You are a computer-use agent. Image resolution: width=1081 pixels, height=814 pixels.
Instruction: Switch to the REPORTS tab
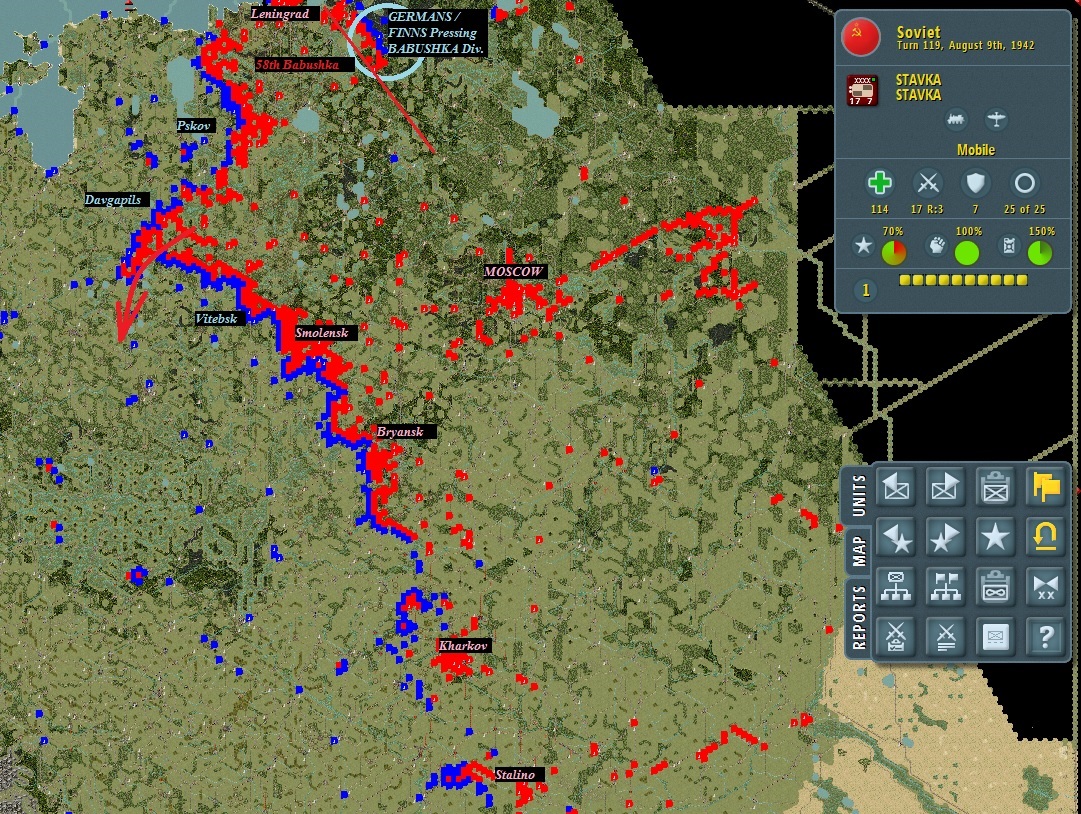point(859,618)
